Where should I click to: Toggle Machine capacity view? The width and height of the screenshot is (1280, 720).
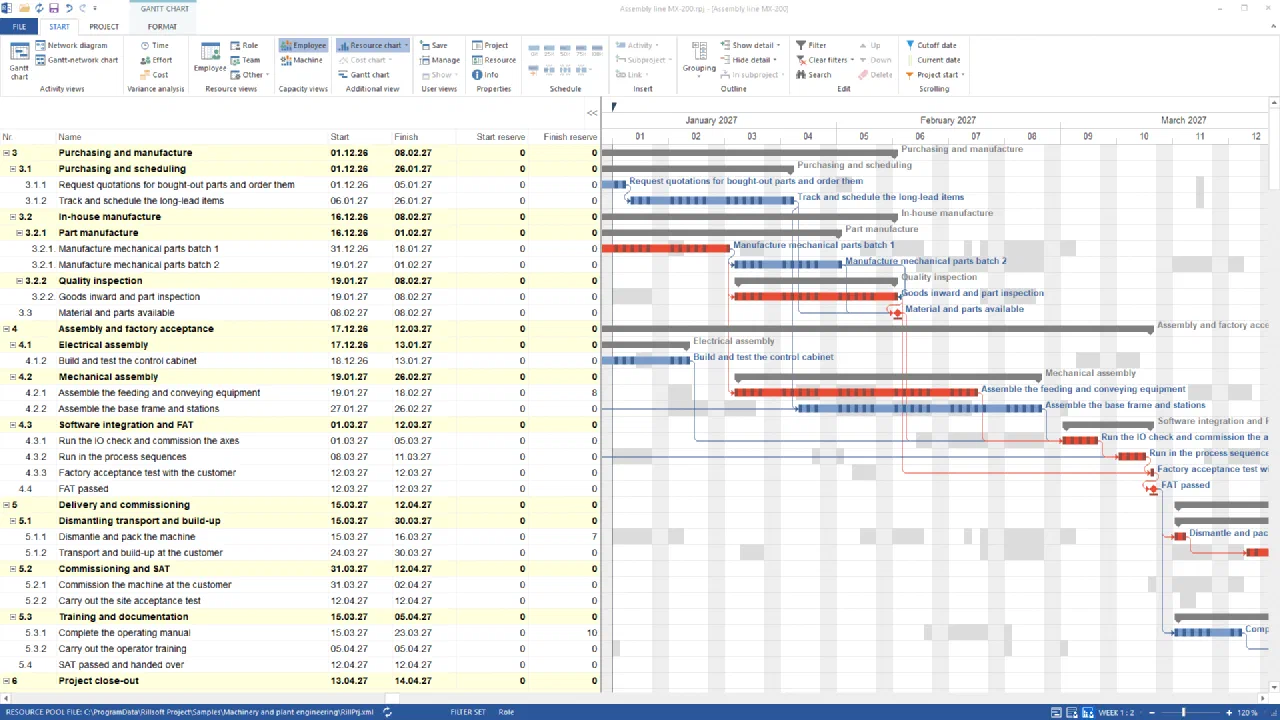[x=301, y=60]
